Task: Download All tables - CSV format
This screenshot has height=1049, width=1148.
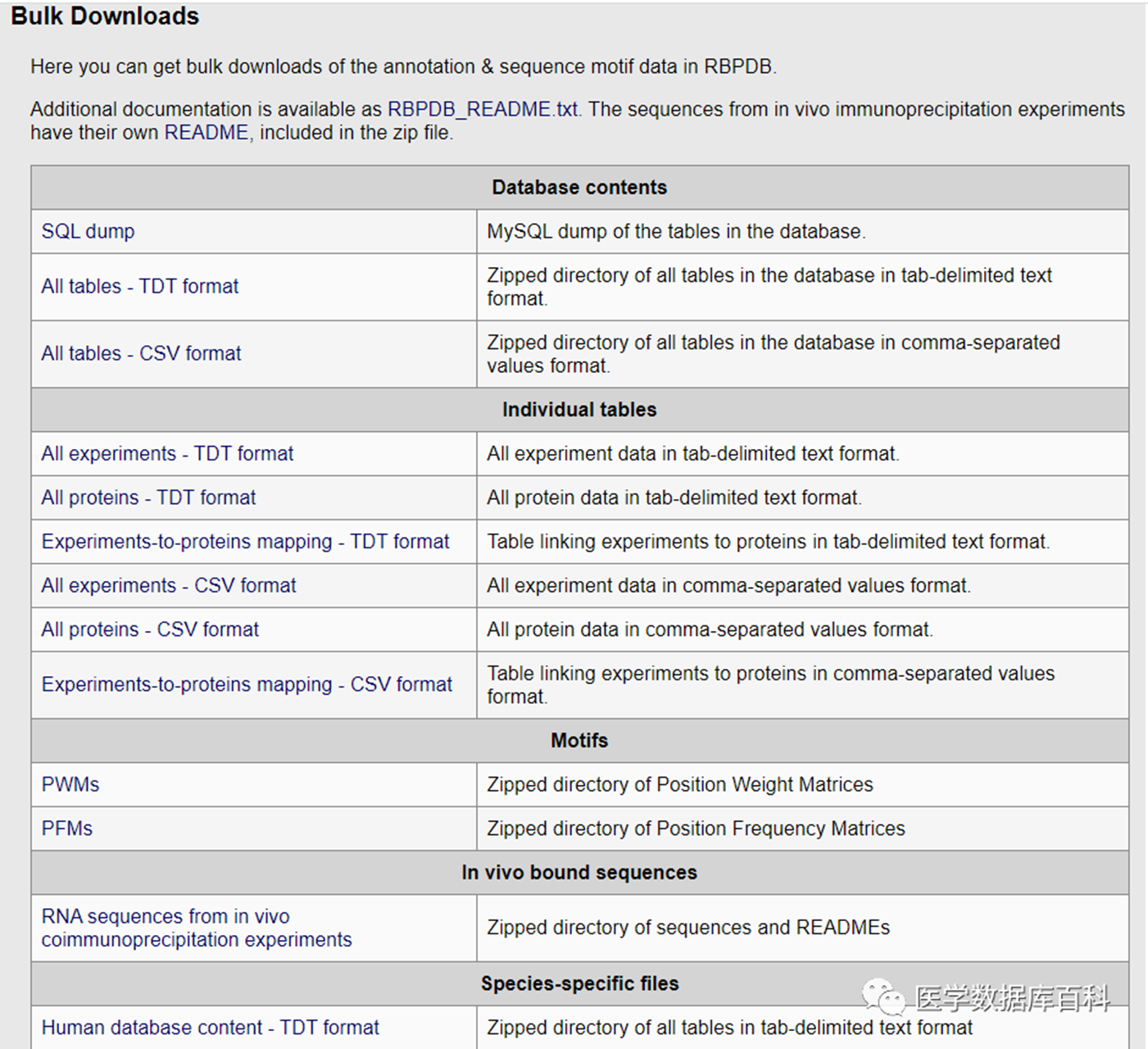Action: tap(141, 353)
